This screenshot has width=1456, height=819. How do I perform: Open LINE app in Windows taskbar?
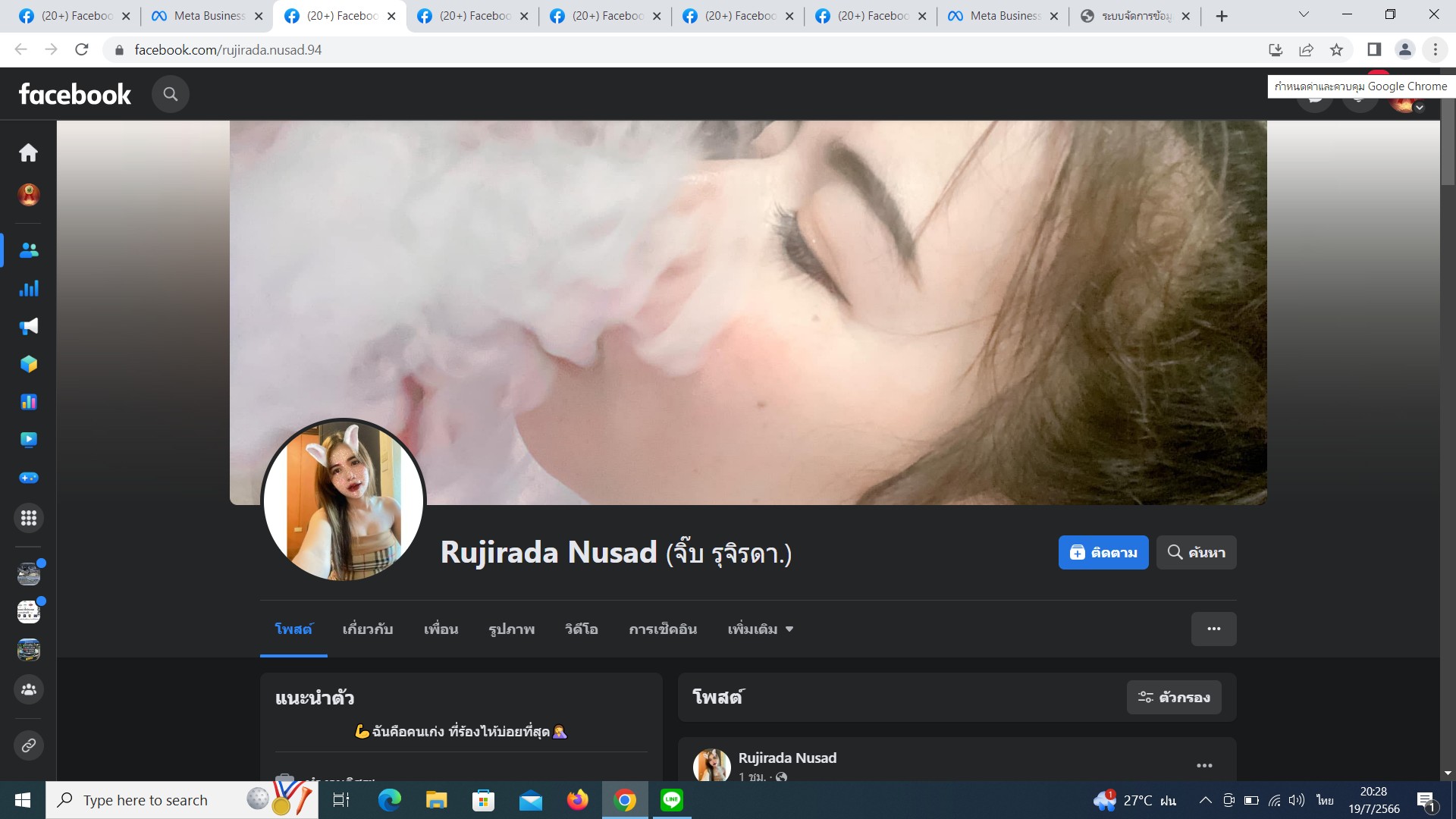671,799
